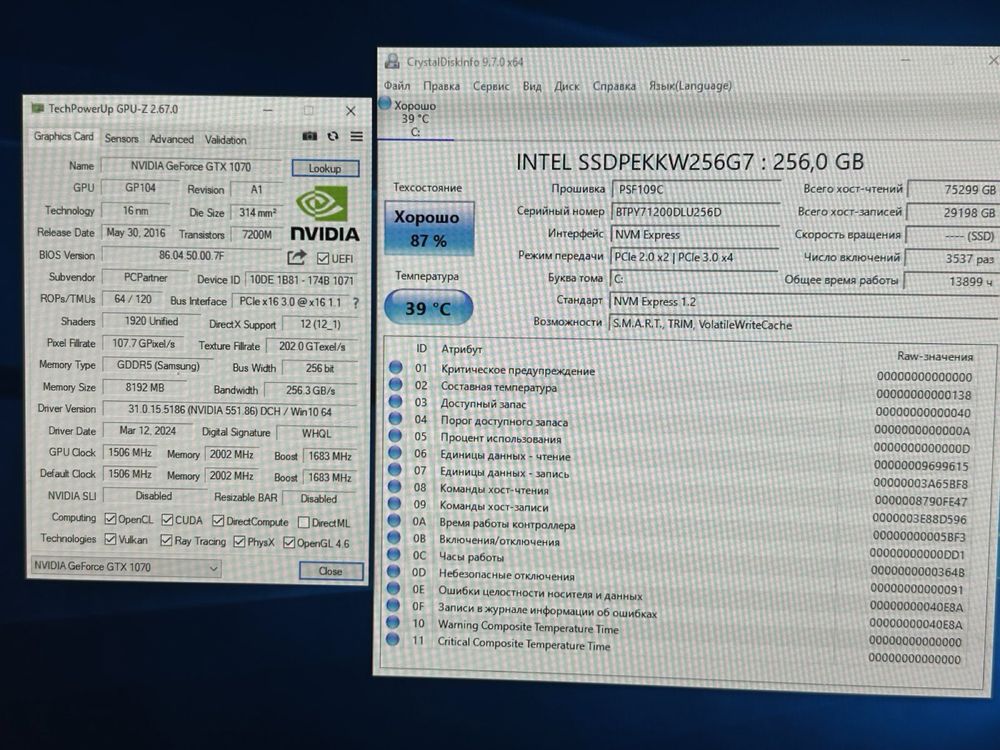This screenshot has width=1000, height=750.
Task: Switch to the Sensors tab
Action: (121, 138)
